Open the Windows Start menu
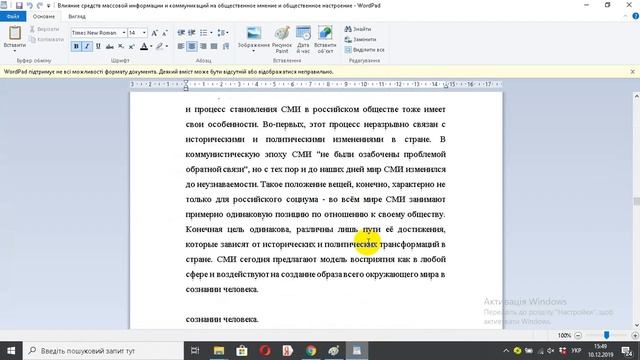This screenshot has width=640, height=360. tap(11, 351)
